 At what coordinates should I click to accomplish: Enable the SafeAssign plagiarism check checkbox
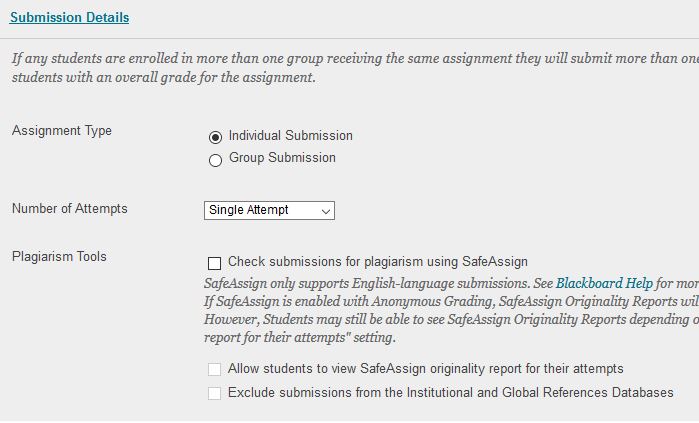pyautogui.click(x=214, y=263)
